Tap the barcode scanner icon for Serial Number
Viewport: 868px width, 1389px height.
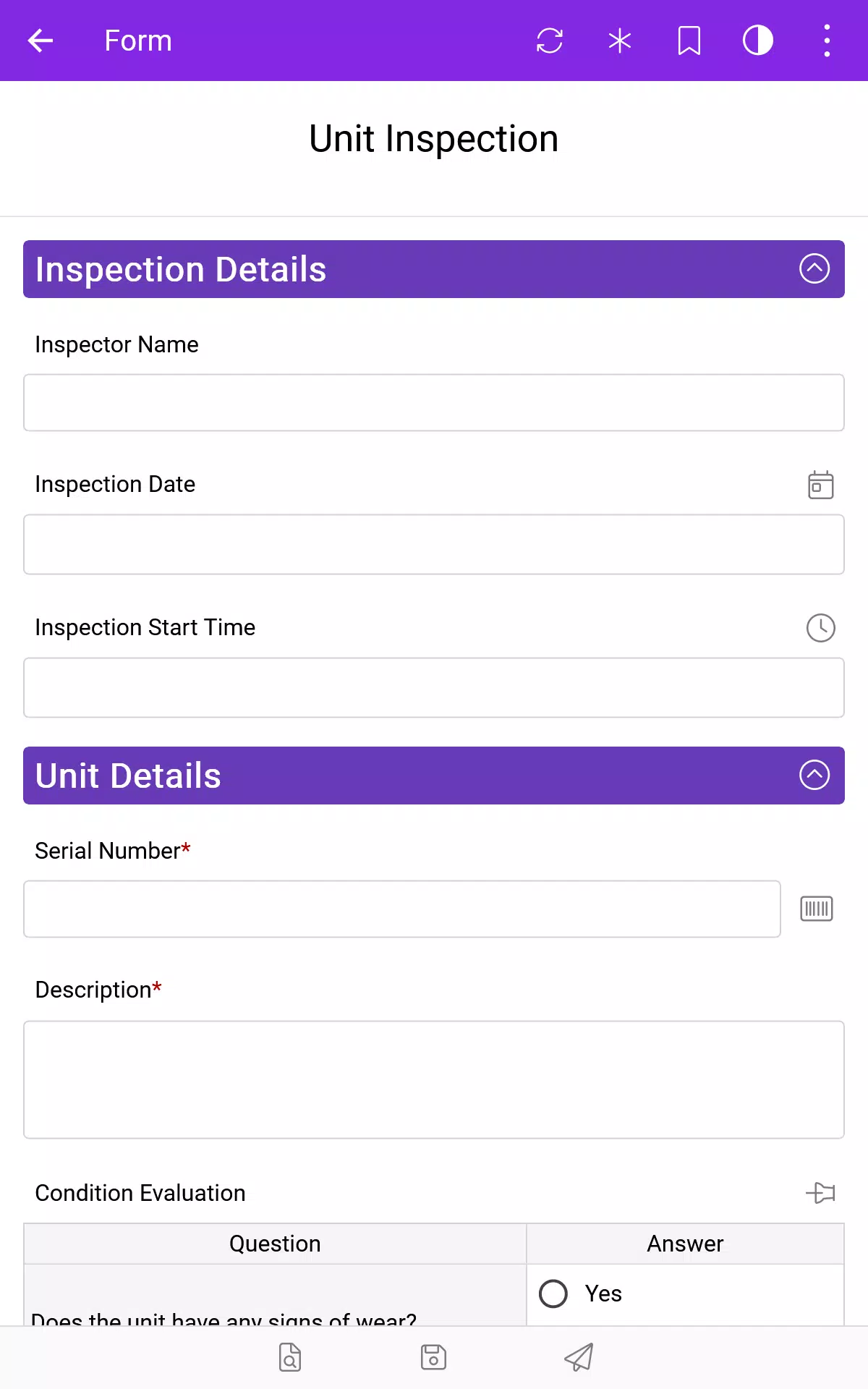(817, 909)
